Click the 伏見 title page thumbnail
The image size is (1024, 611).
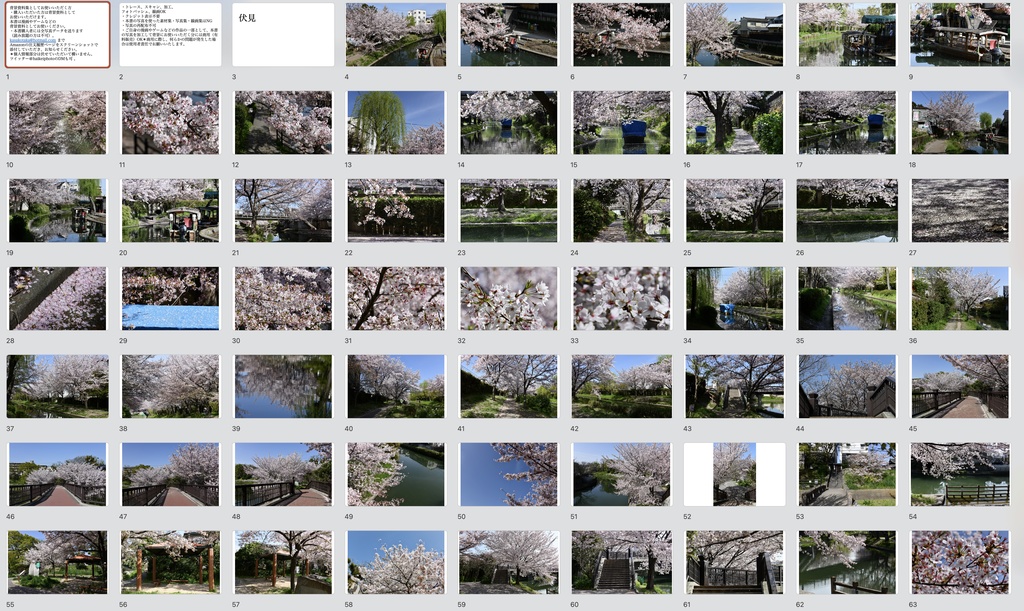tap(283, 33)
